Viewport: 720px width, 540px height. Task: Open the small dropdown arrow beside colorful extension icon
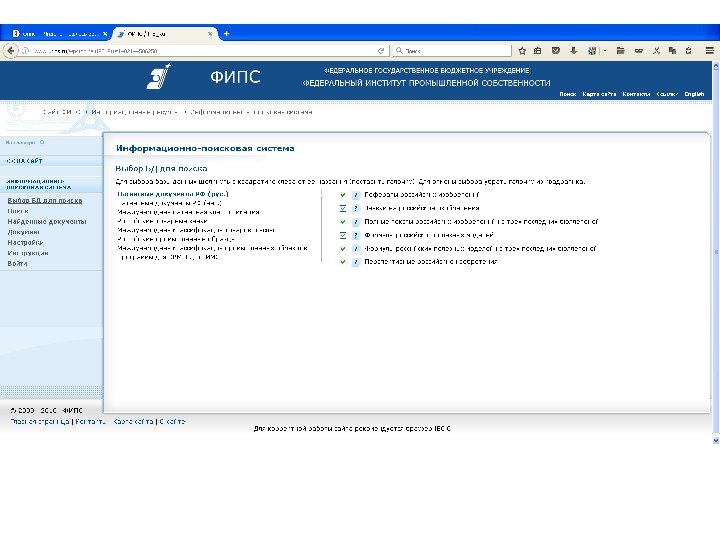605,51
